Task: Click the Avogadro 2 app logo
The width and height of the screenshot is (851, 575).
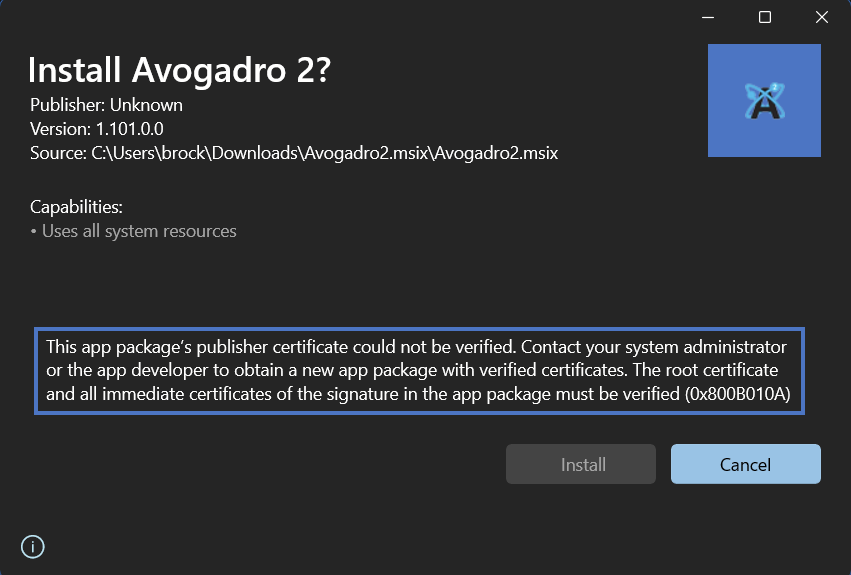Action: pos(764,100)
